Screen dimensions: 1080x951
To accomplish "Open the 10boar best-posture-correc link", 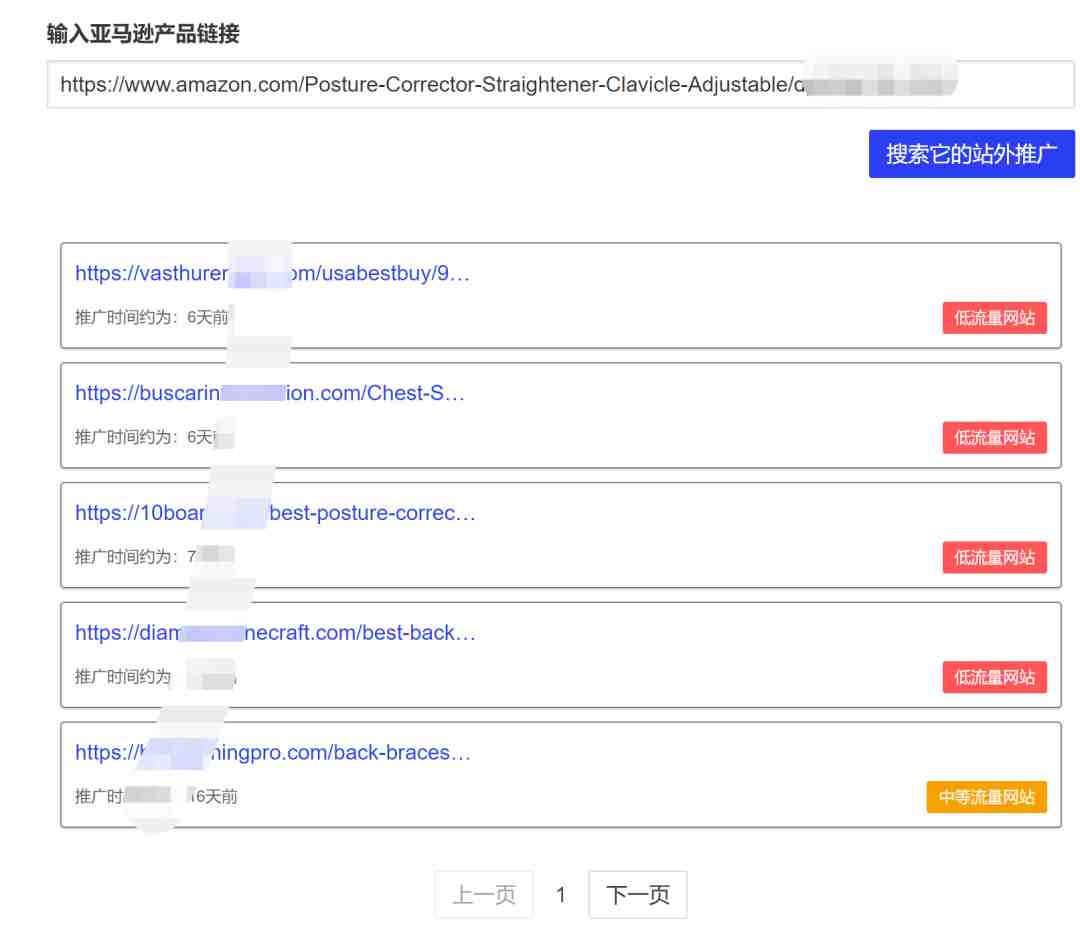I will click(275, 513).
